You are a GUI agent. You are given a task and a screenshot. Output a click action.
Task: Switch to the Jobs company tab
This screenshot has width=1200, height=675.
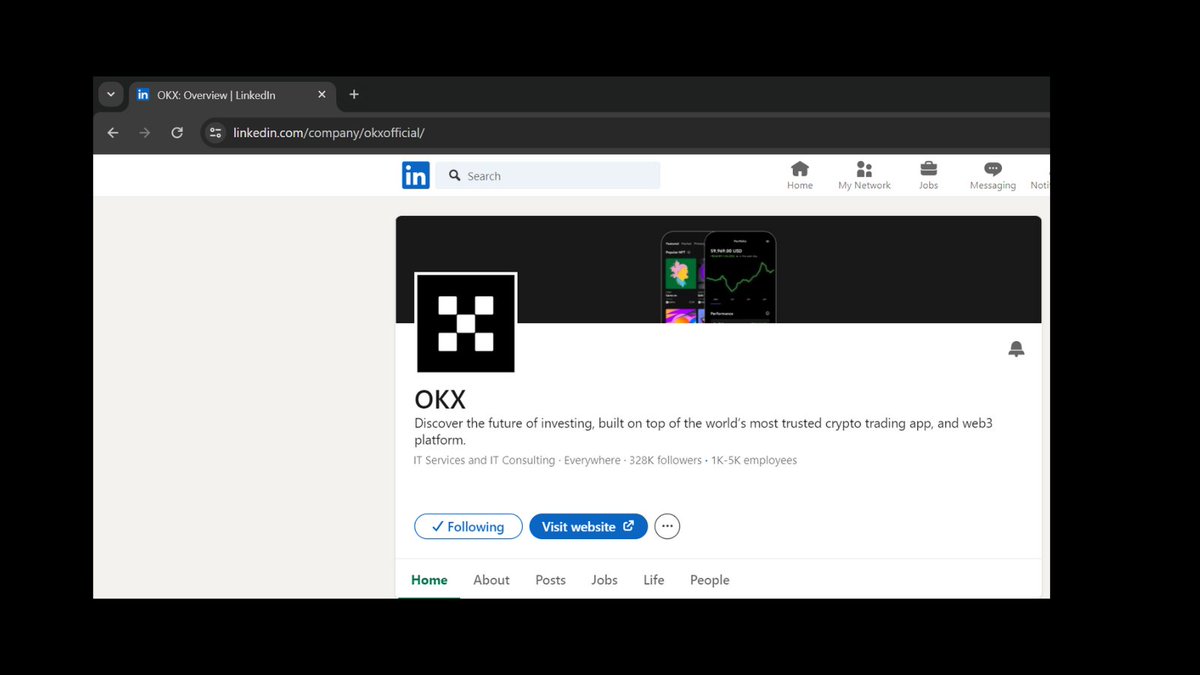(x=604, y=580)
